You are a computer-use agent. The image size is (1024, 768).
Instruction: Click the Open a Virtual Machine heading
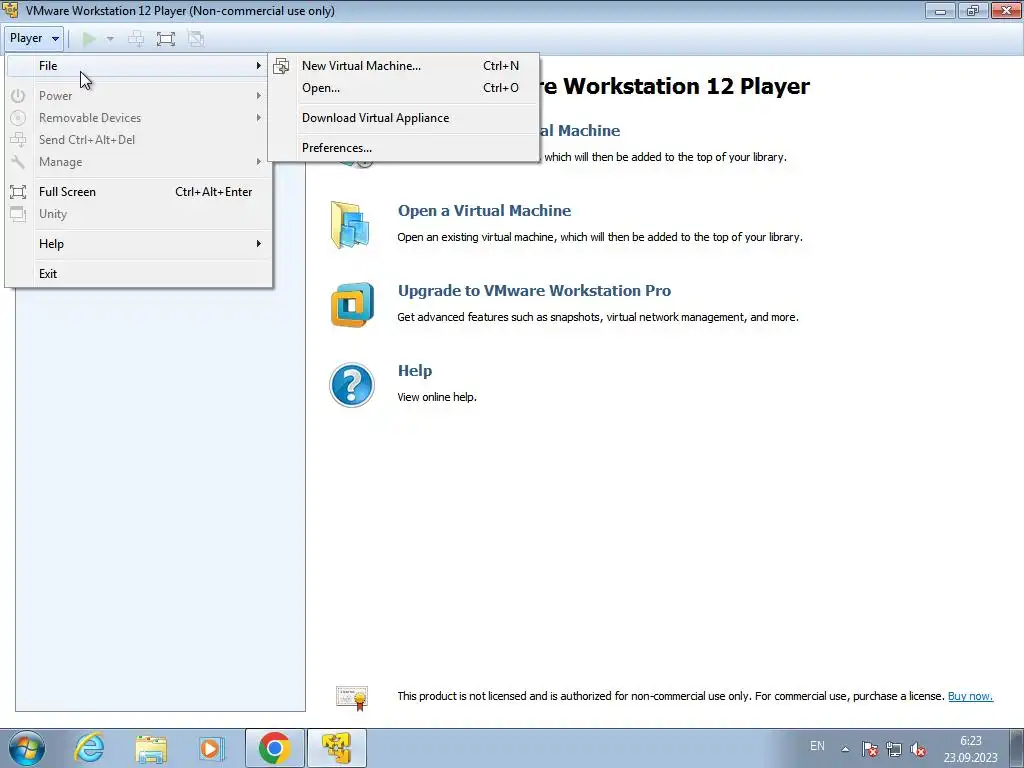coord(485,211)
